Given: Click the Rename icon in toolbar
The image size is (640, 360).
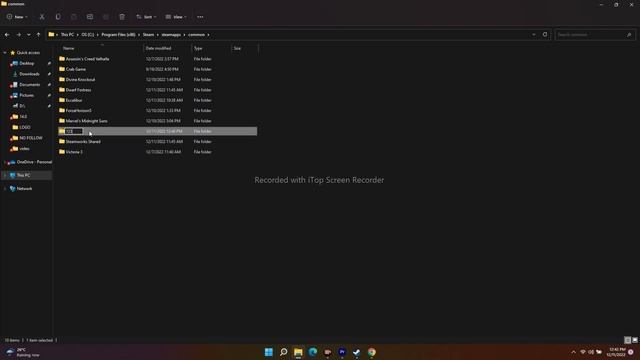Looking at the screenshot, I should [x=90, y=17].
